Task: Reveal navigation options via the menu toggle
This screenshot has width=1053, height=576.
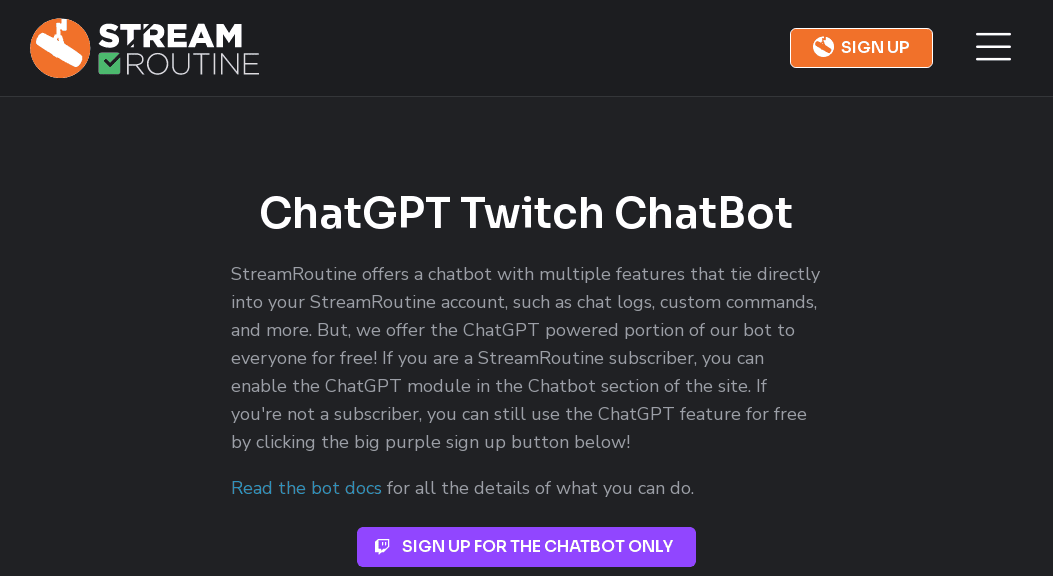Action: pos(993,47)
